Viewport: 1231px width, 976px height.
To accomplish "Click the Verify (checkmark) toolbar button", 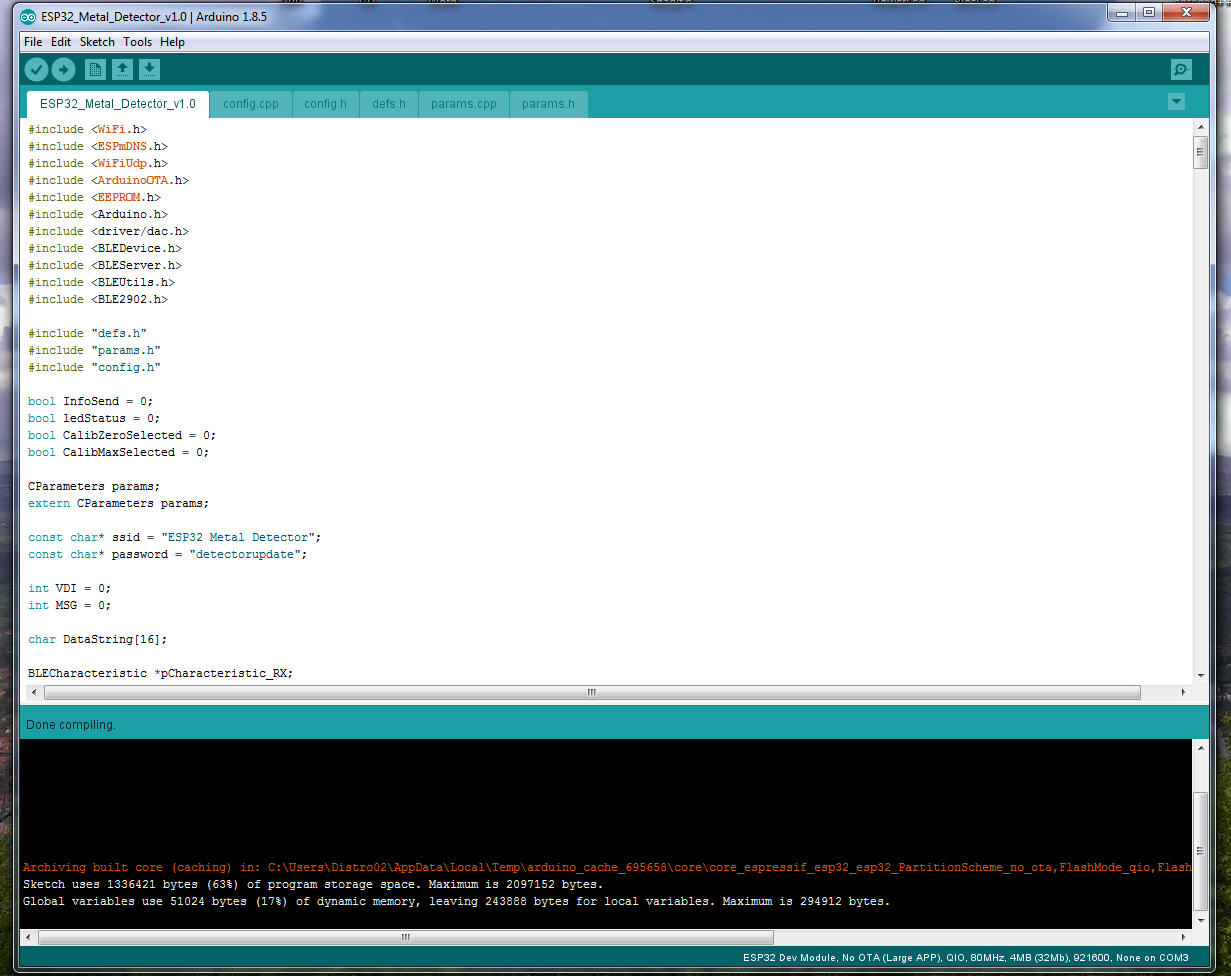I will click(36, 69).
